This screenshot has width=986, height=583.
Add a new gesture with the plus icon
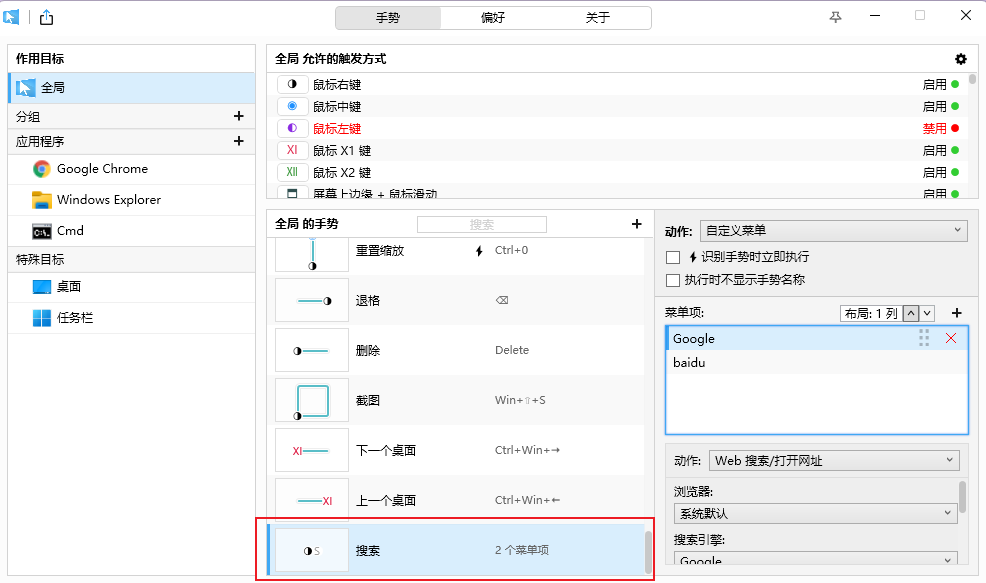coord(636,224)
